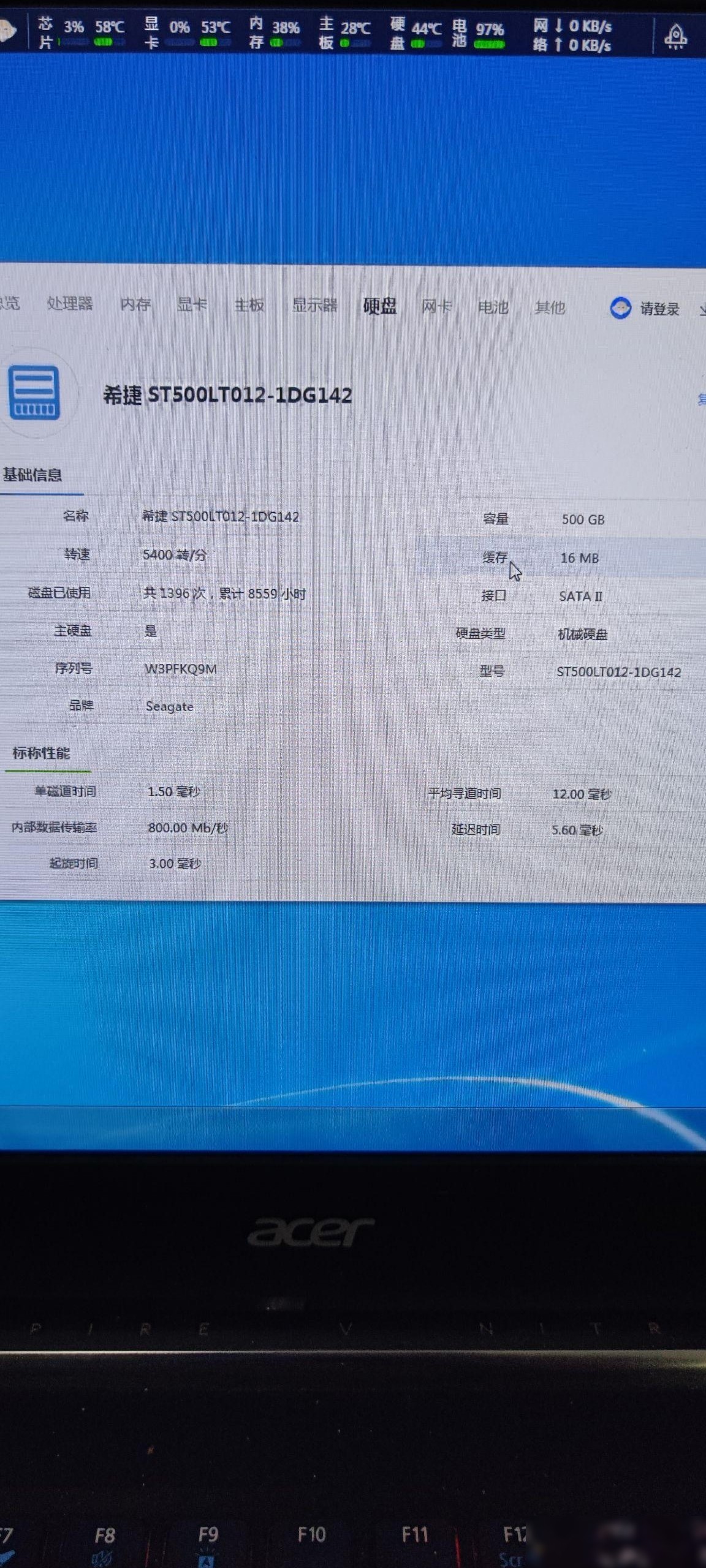Click the serial number W3PFKQ9M
The width and height of the screenshot is (706, 1568).
tap(180, 669)
